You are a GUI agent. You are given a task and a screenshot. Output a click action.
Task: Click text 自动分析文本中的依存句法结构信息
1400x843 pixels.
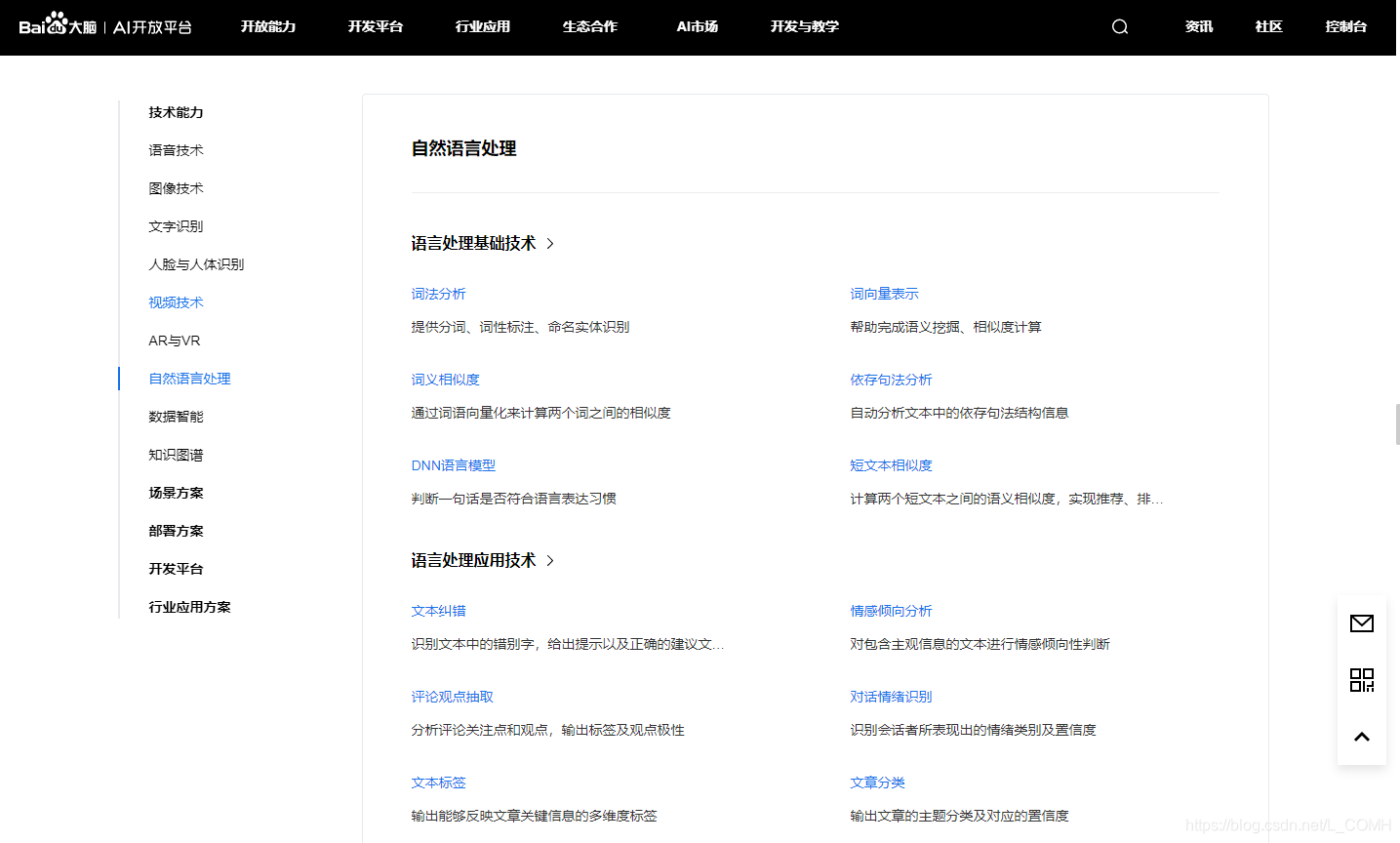960,413
